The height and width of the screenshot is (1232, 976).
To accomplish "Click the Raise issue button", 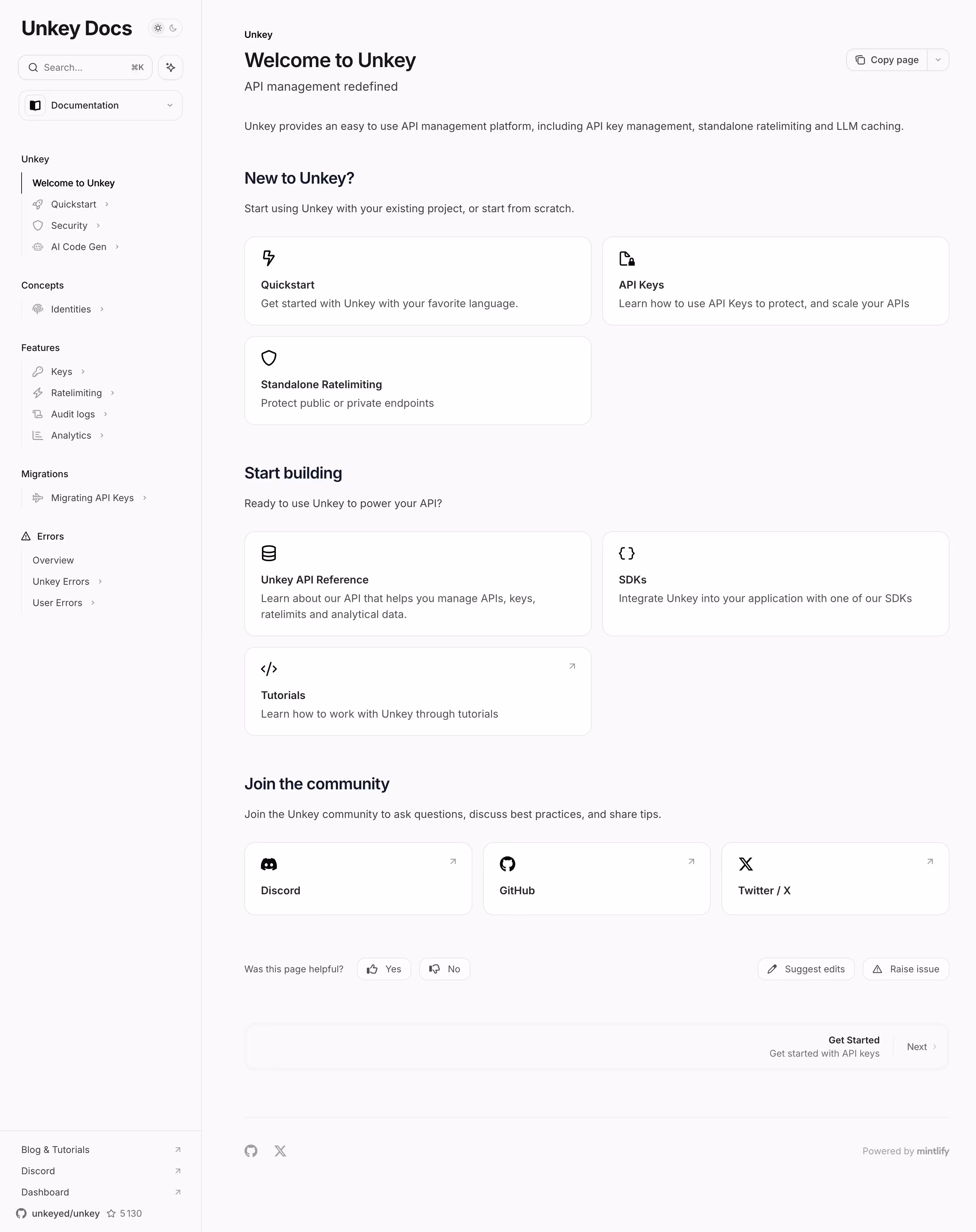I will pyautogui.click(x=906, y=969).
